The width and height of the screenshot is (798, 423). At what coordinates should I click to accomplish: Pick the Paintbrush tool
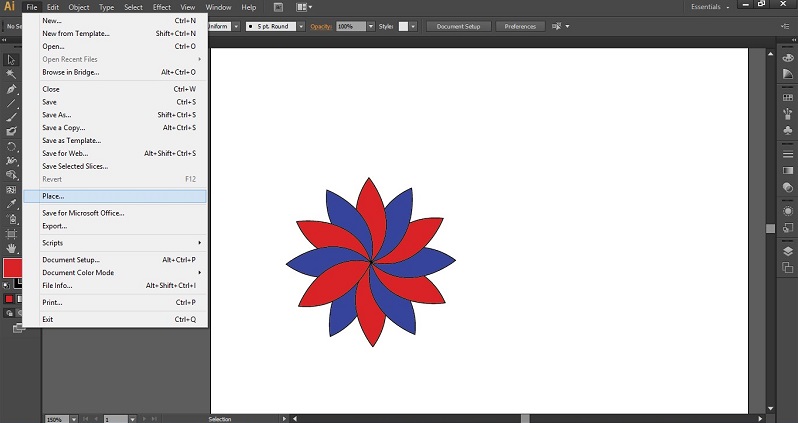click(x=11, y=117)
